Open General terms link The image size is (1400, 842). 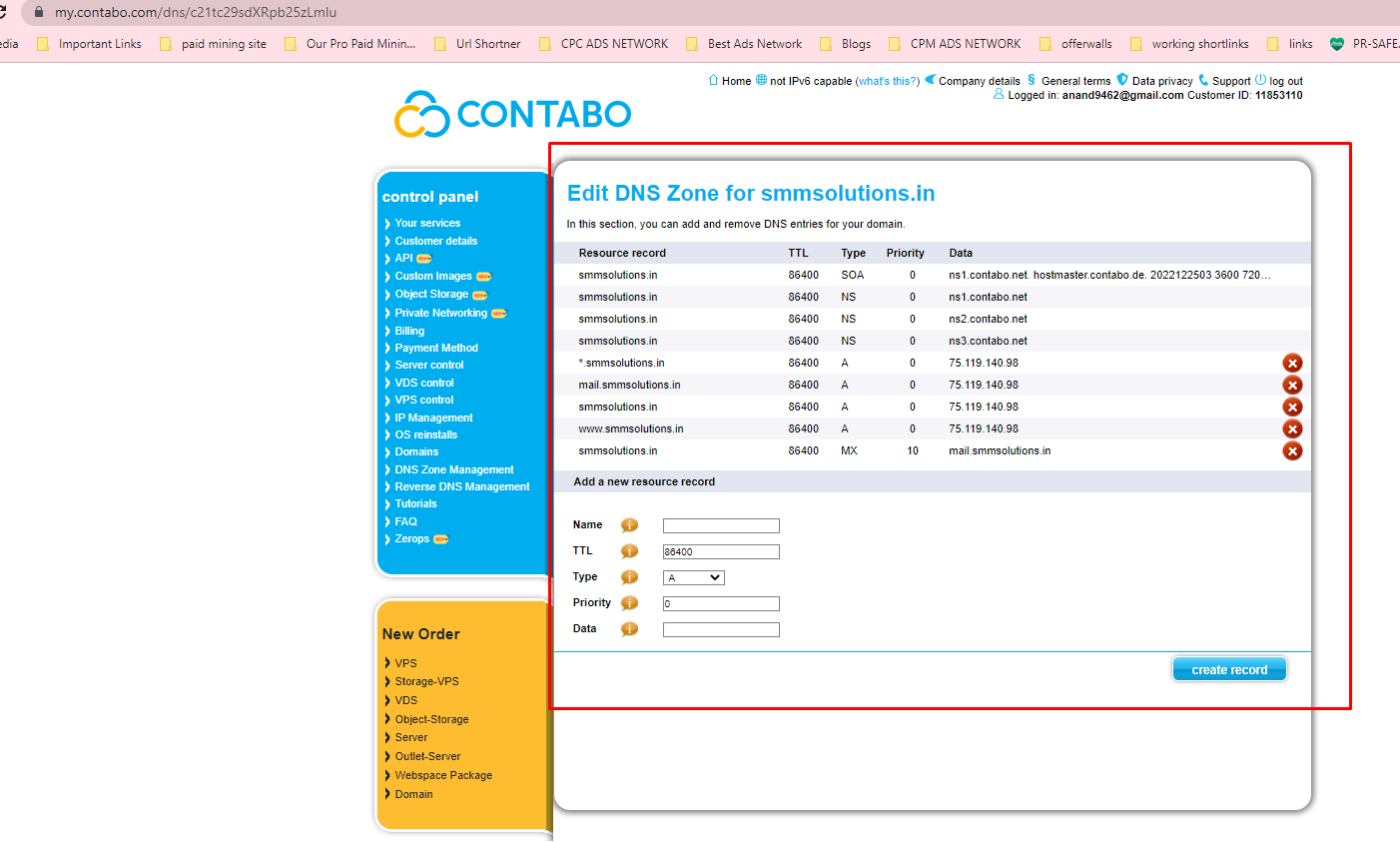pos(1075,81)
